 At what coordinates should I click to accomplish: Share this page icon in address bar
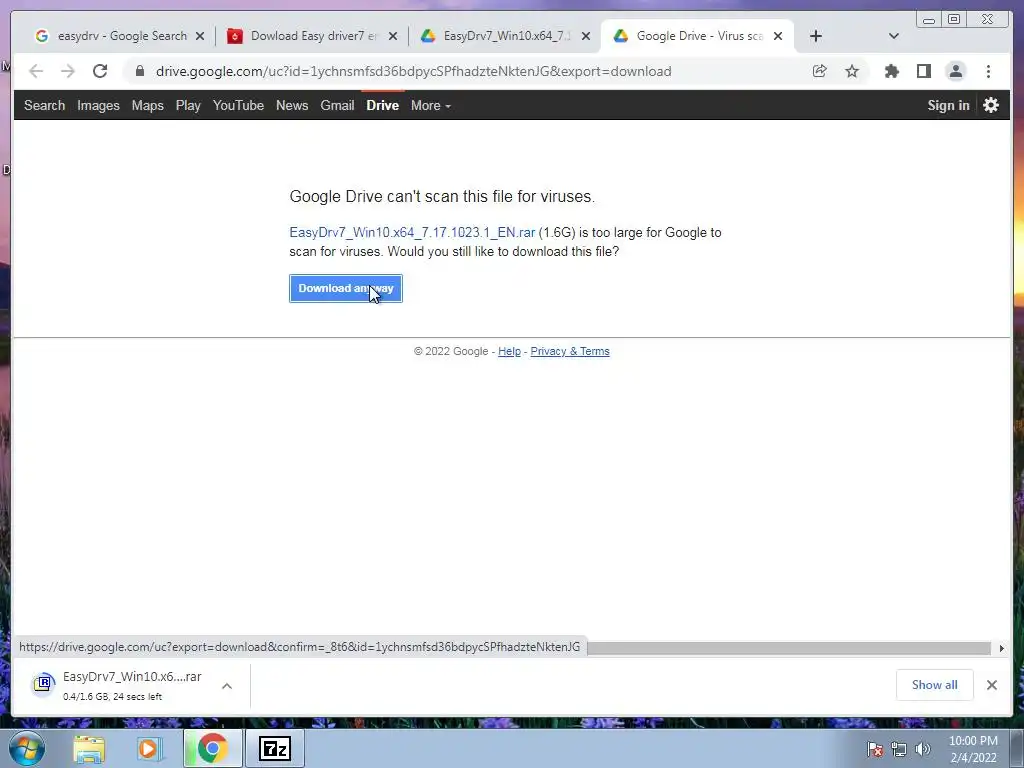pyautogui.click(x=820, y=71)
